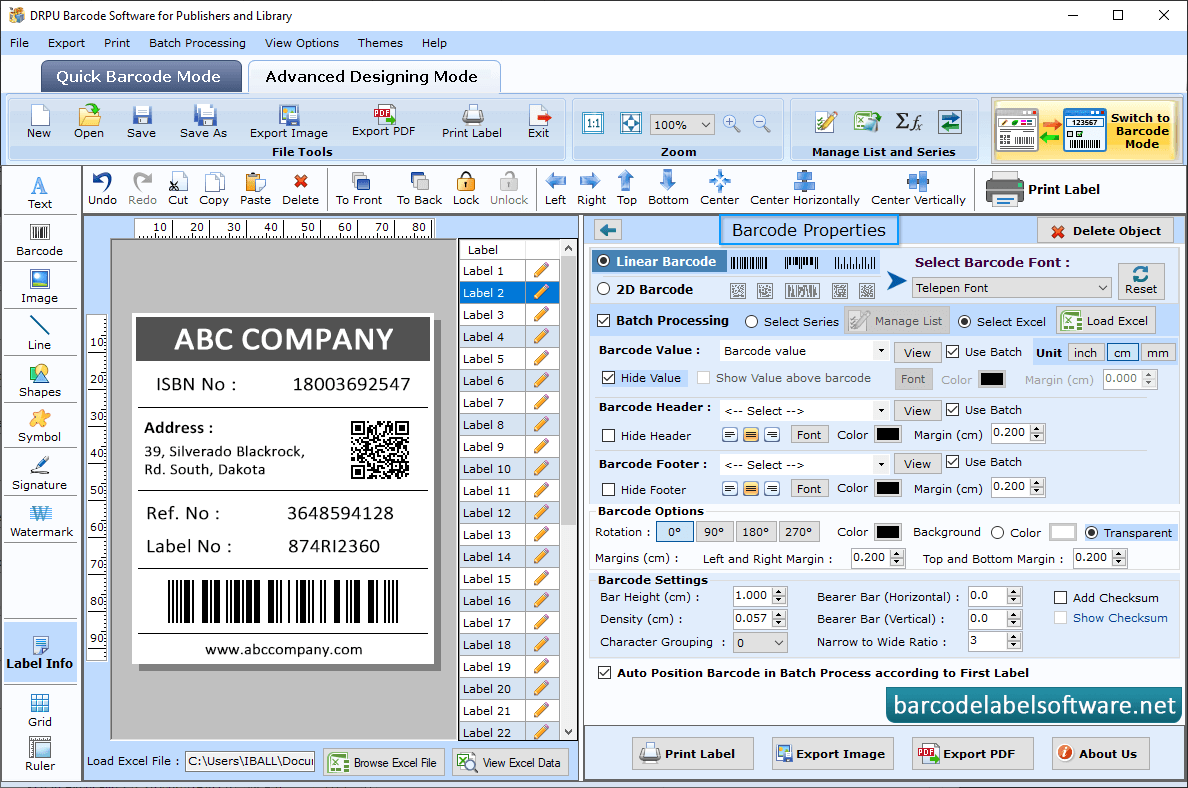1188x788 pixels.
Task: Open the Barcode Value dropdown
Action: coord(804,351)
